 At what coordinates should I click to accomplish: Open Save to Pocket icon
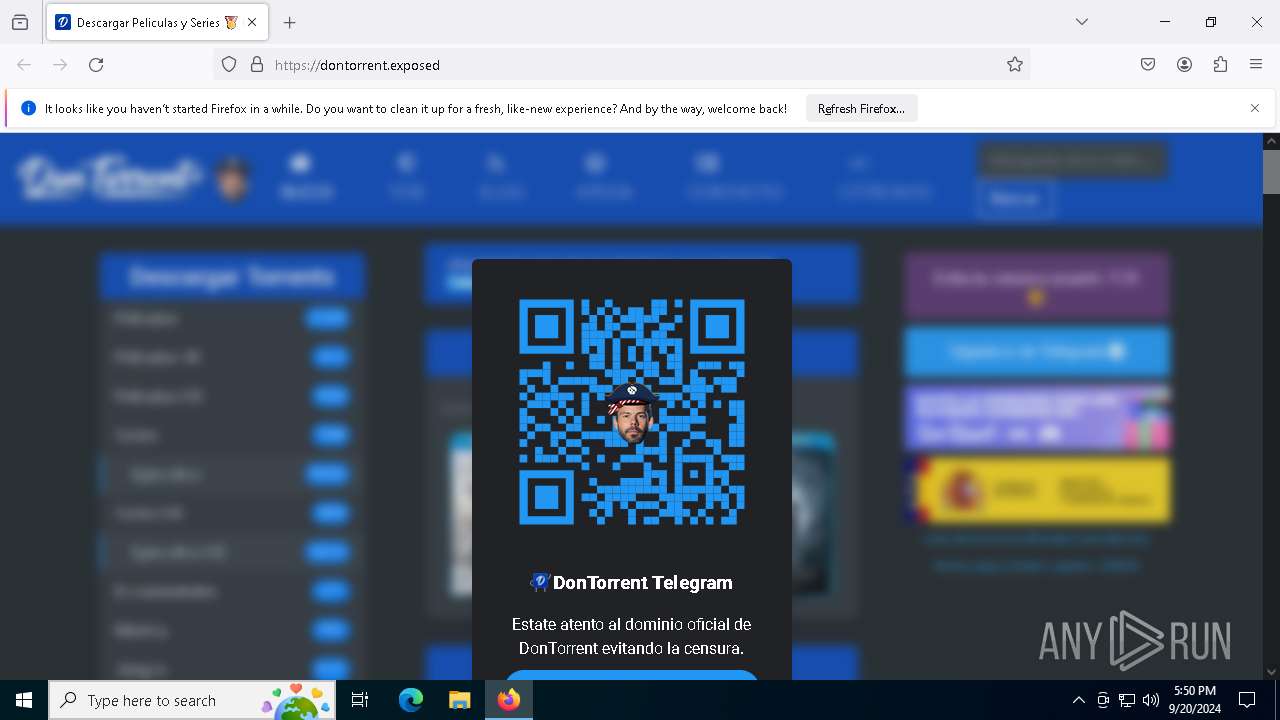click(x=1148, y=65)
